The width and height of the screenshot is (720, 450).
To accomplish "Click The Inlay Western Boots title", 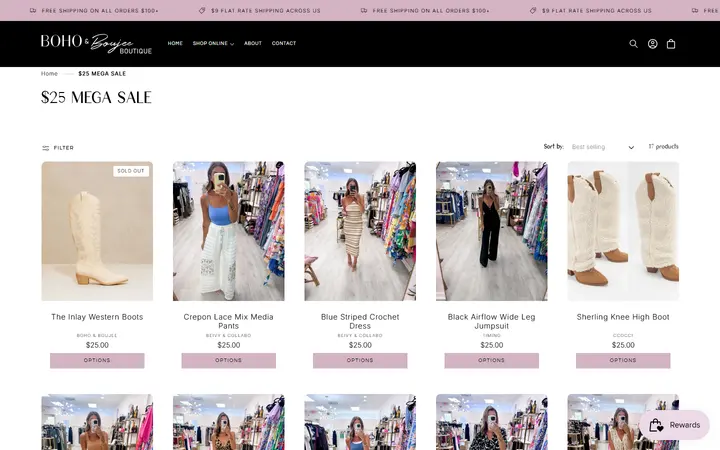I will pyautogui.click(x=97, y=317).
